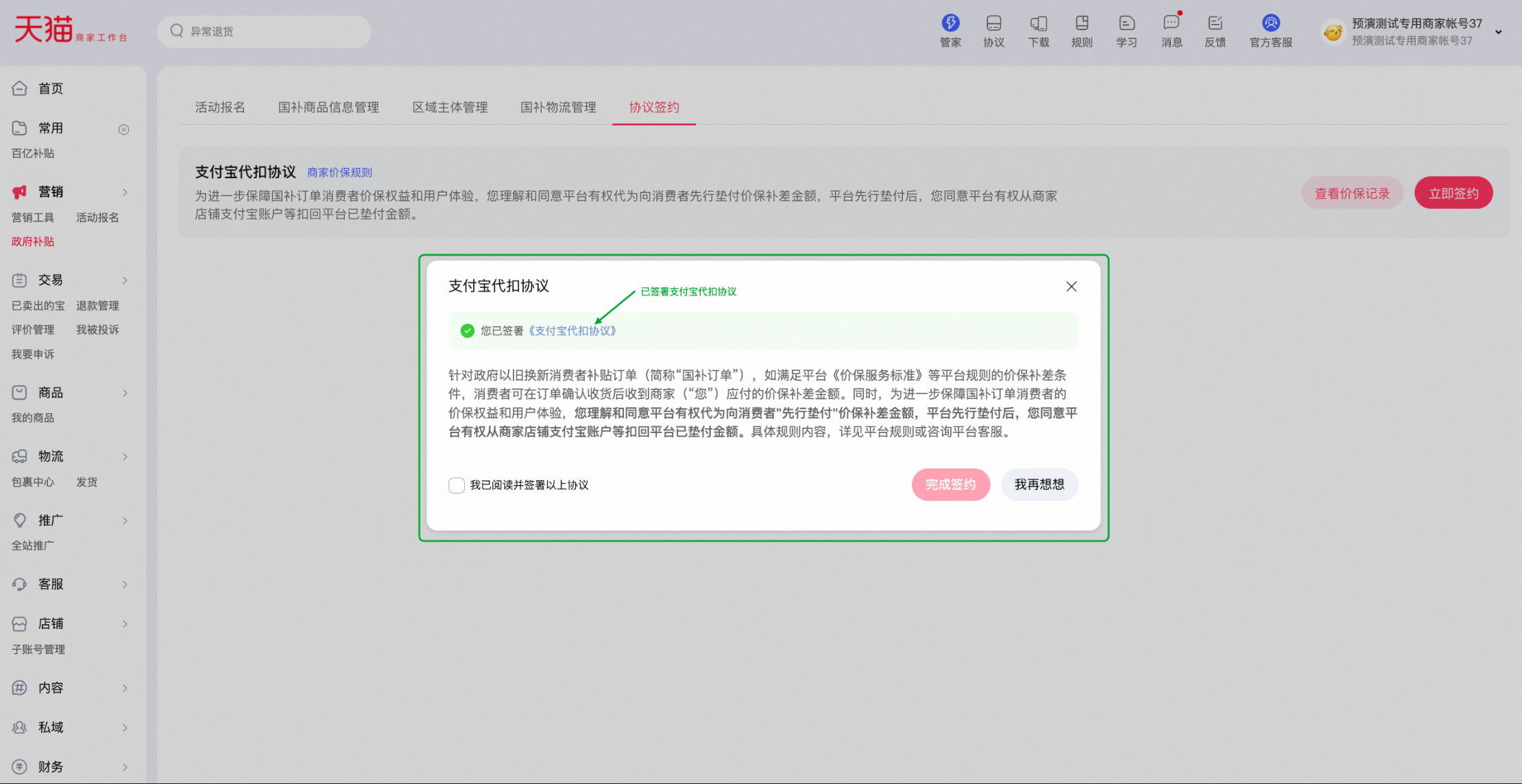
Task: Click the 下载 download icon
Action: point(1038,24)
